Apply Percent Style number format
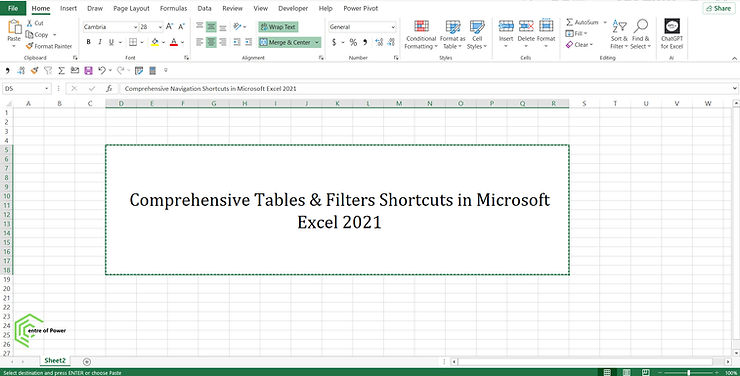The width and height of the screenshot is (740, 376). pyautogui.click(x=353, y=42)
